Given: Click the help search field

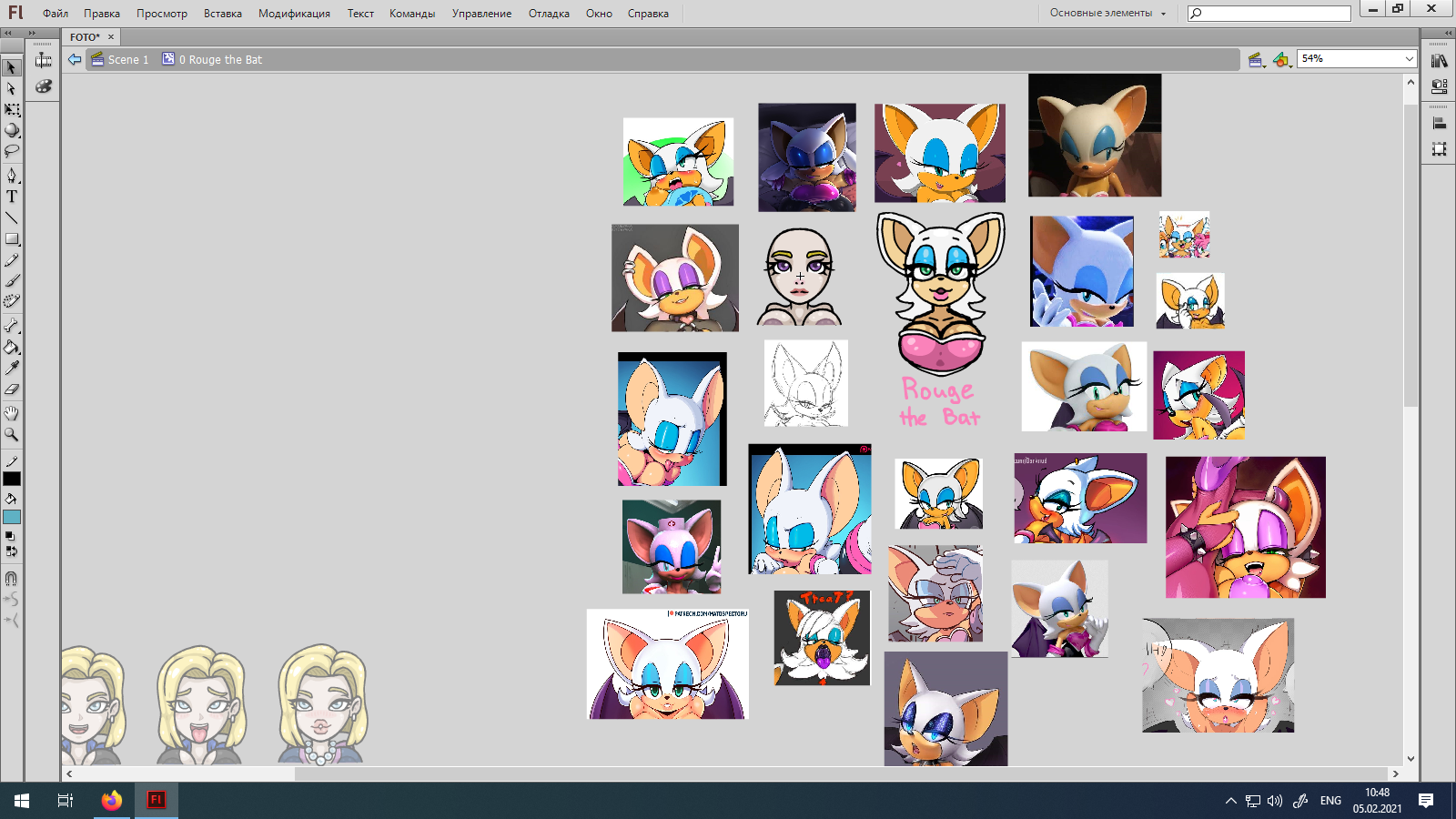Looking at the screenshot, I should [x=1269, y=13].
